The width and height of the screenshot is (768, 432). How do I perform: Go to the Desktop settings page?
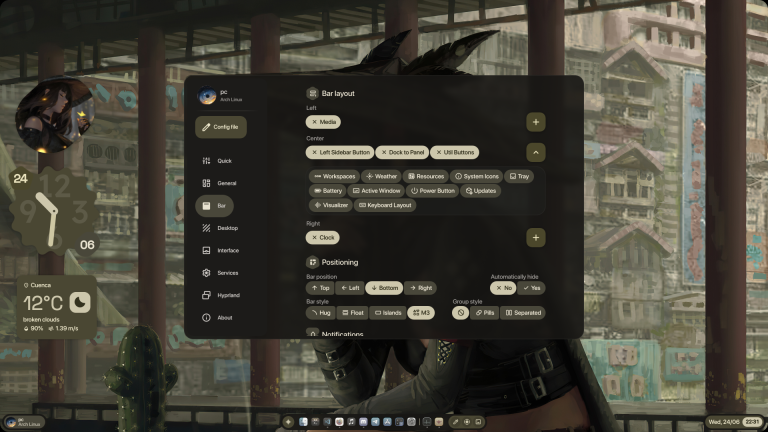click(x=220, y=228)
